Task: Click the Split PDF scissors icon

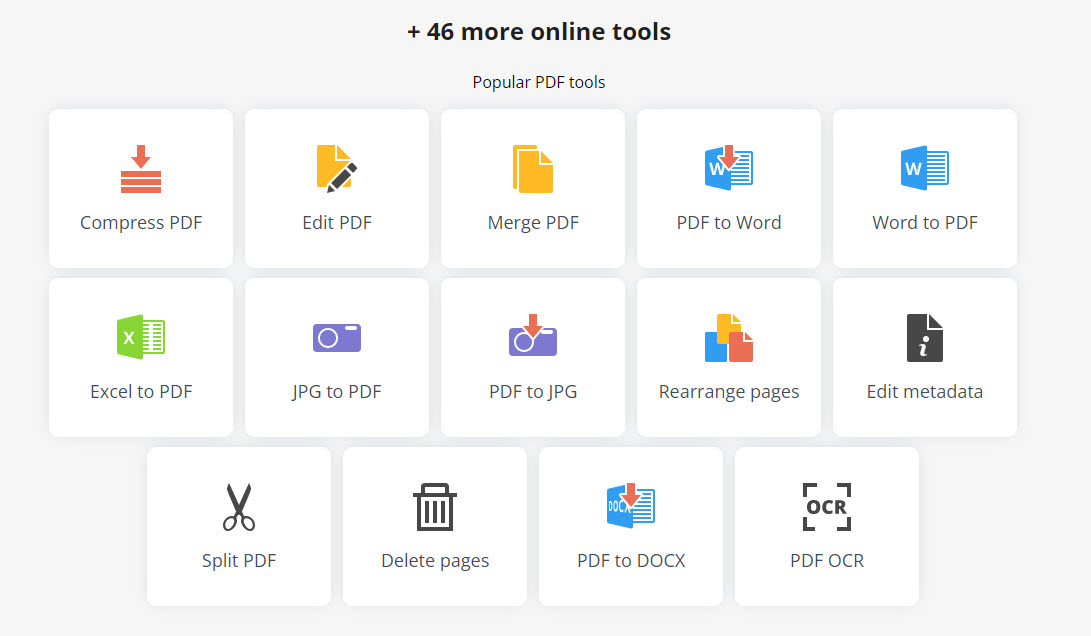Action: click(x=239, y=507)
